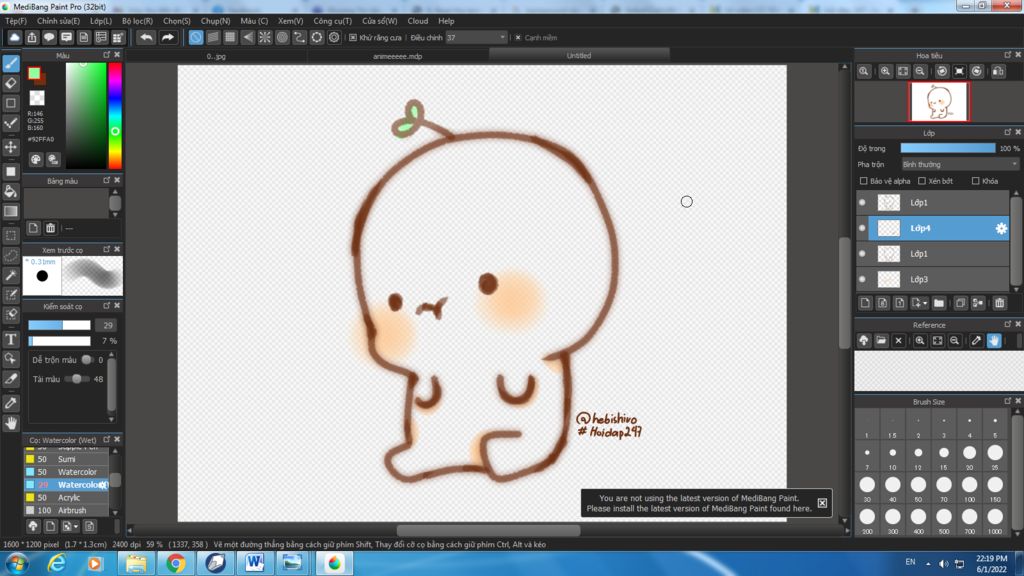This screenshot has height=576, width=1024.
Task: Select the Text tool
Action: pos(11,339)
